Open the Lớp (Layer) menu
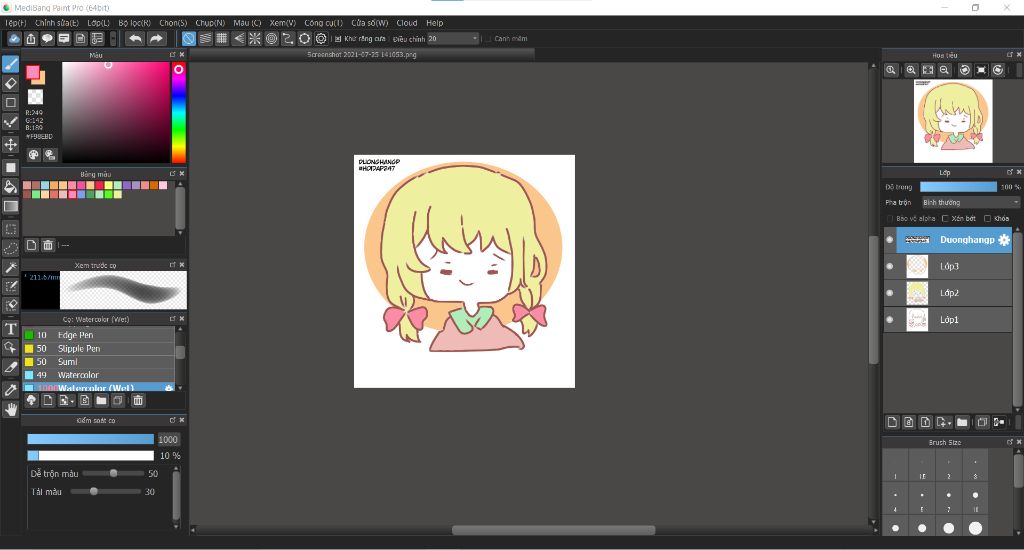1024x550 pixels. click(x=99, y=23)
